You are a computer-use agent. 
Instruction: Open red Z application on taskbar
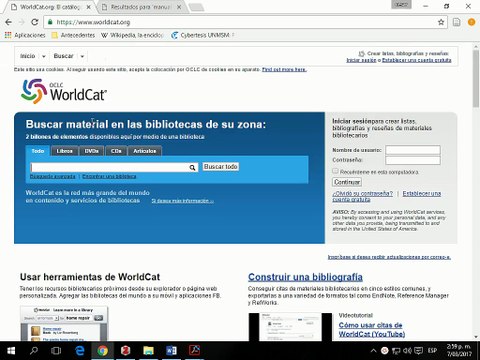(125, 351)
